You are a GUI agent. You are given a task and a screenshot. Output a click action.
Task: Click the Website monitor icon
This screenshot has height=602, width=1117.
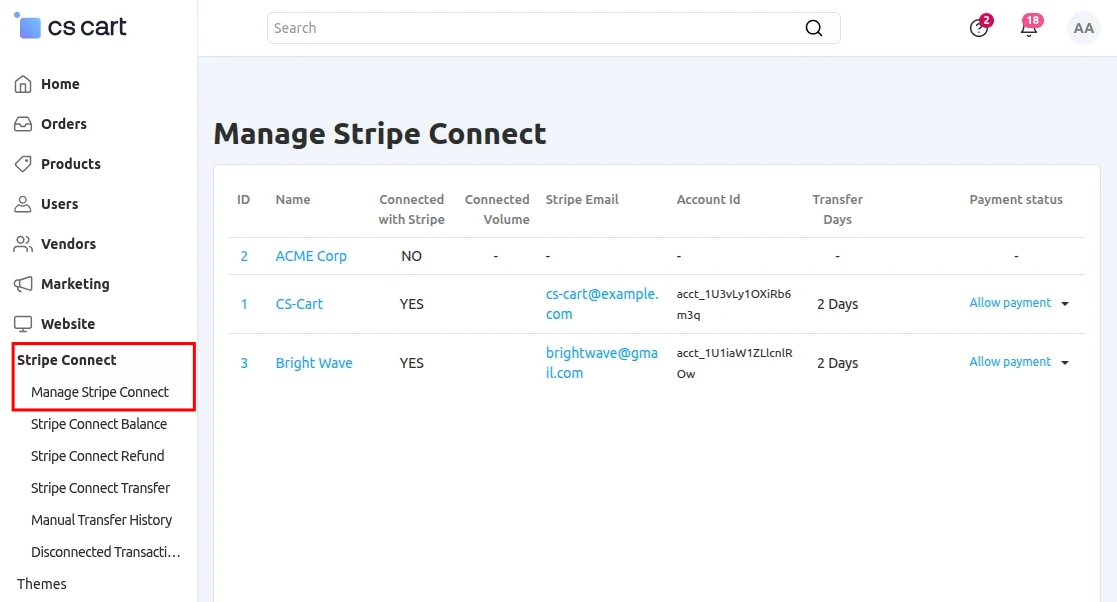coord(23,323)
